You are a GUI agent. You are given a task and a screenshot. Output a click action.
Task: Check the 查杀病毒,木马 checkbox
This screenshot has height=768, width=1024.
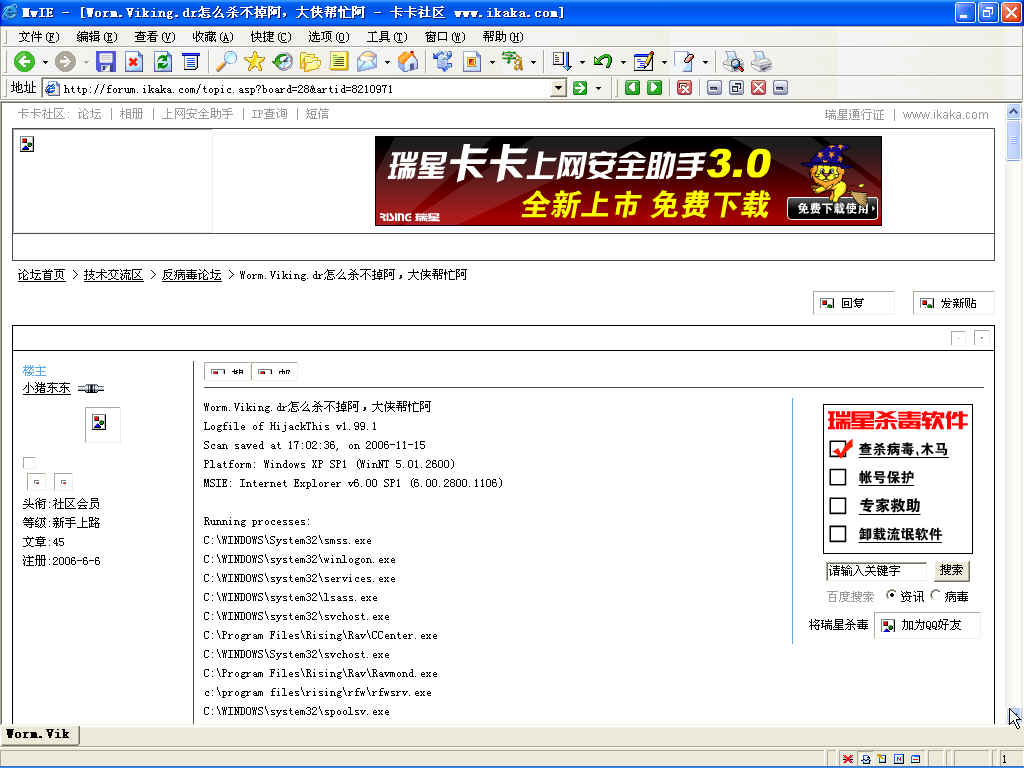838,449
